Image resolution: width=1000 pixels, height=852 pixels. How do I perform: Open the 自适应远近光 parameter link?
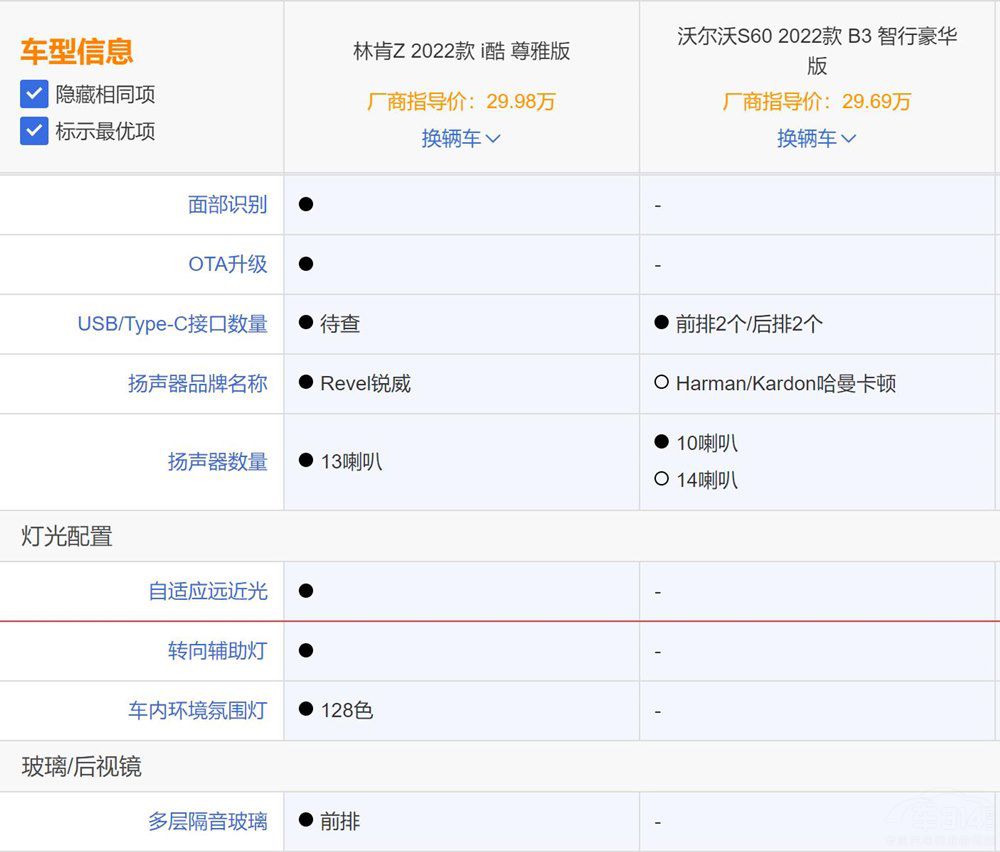(207, 591)
